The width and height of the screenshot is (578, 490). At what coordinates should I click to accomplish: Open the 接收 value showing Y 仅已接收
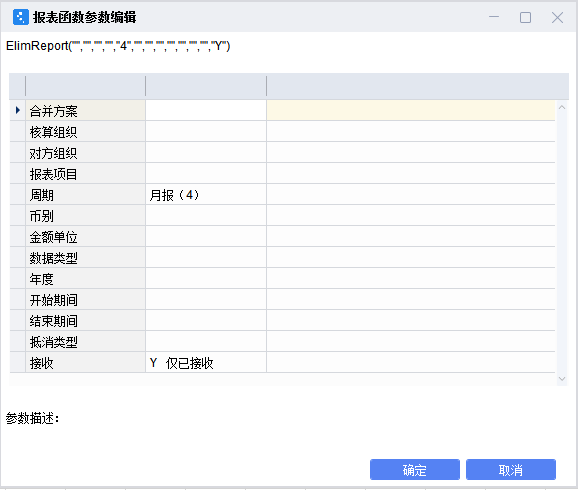pos(206,362)
